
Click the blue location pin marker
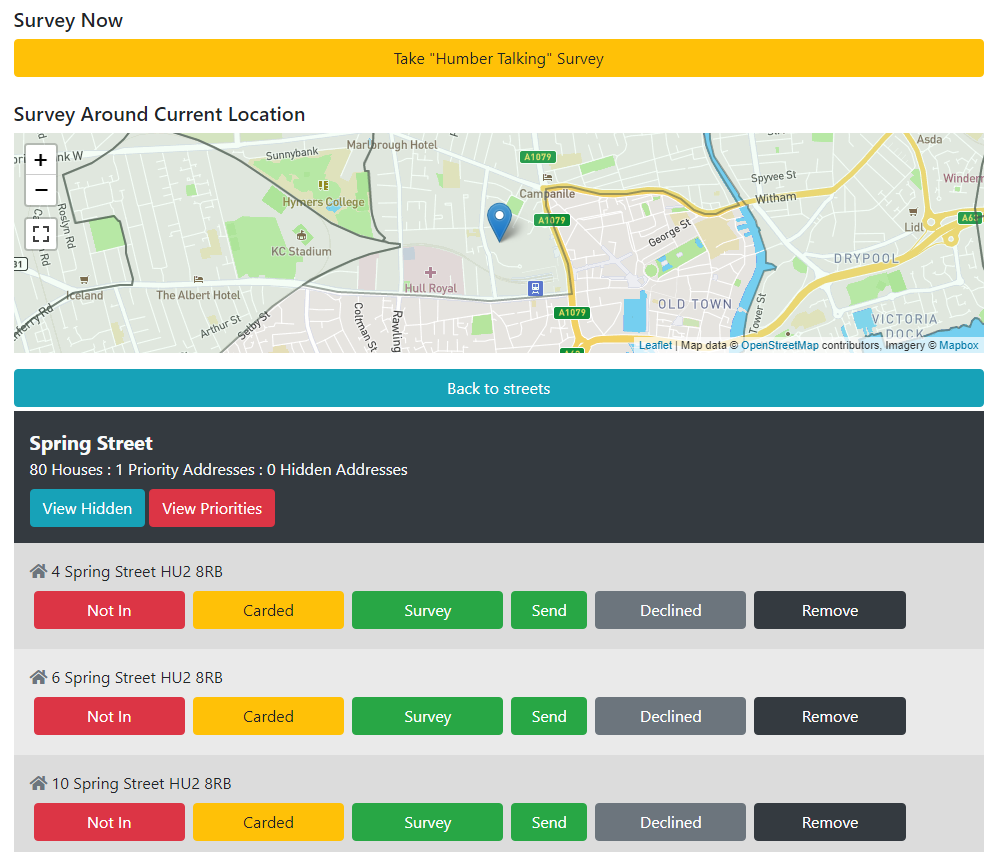coord(498,220)
